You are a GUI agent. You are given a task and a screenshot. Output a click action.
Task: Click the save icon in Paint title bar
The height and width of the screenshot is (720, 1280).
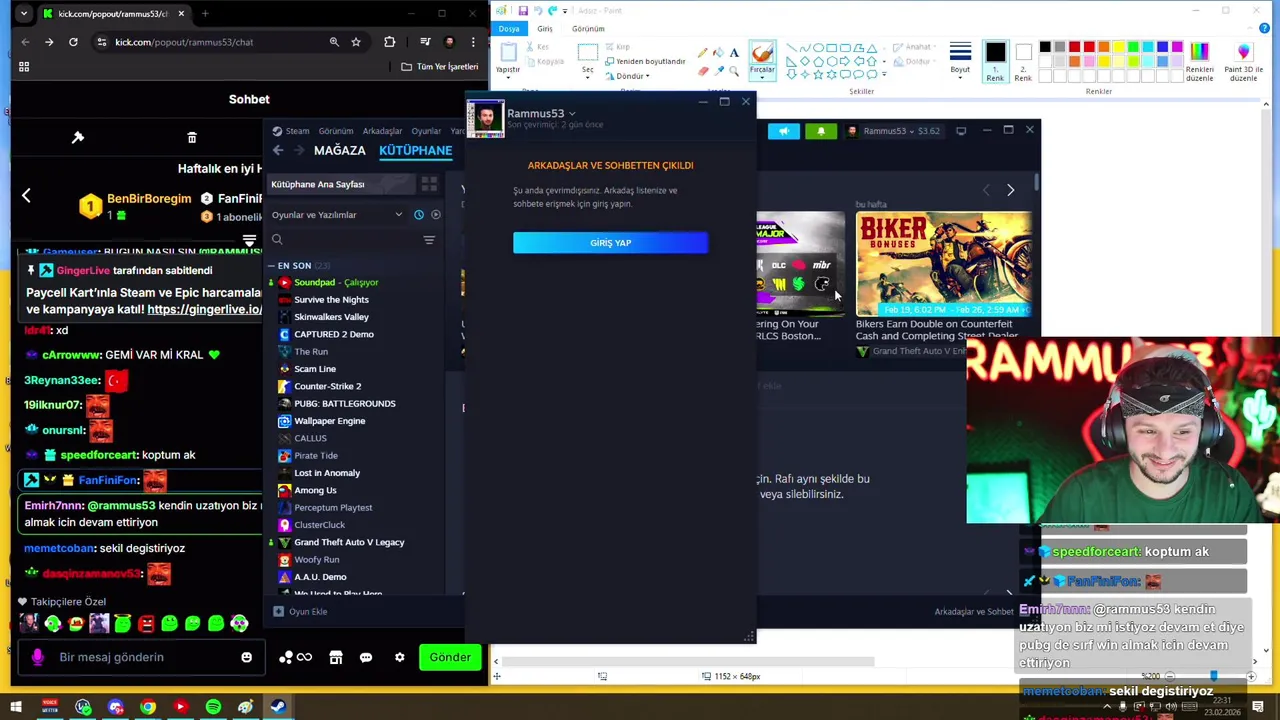(x=523, y=11)
